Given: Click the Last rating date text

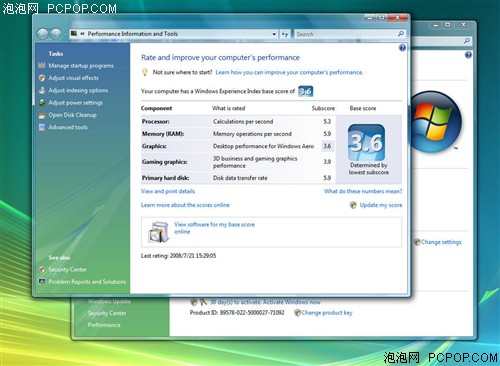Looking at the screenshot, I should point(178,256).
